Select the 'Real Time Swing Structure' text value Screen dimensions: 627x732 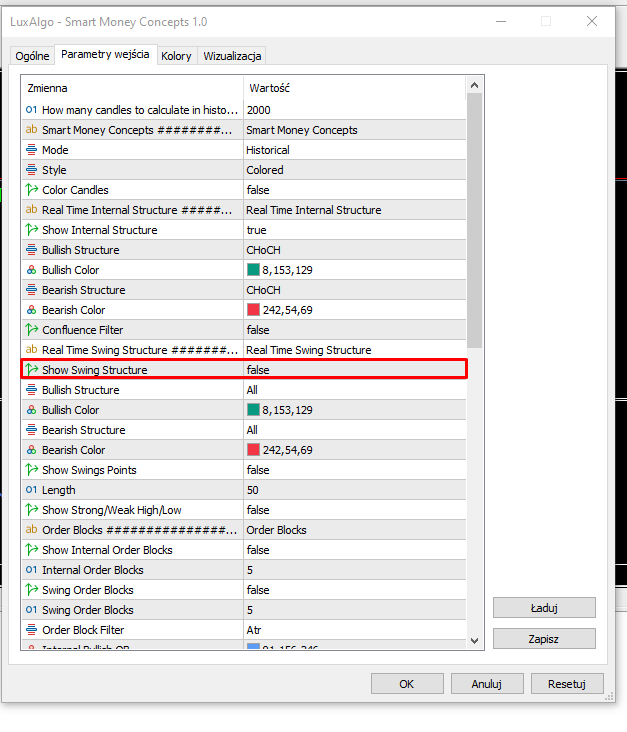355,350
